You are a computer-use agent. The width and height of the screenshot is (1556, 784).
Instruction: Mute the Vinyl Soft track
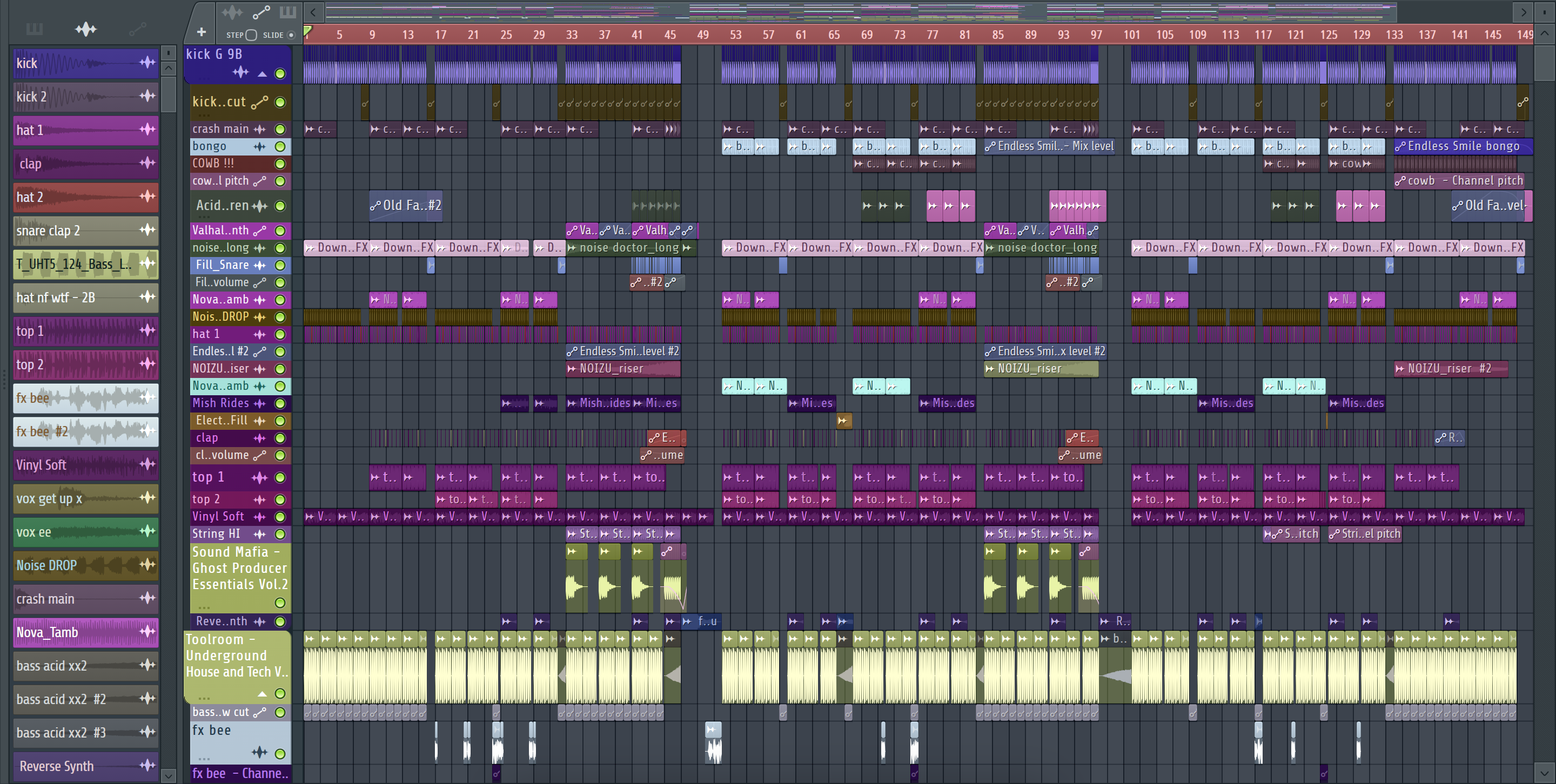click(x=280, y=517)
